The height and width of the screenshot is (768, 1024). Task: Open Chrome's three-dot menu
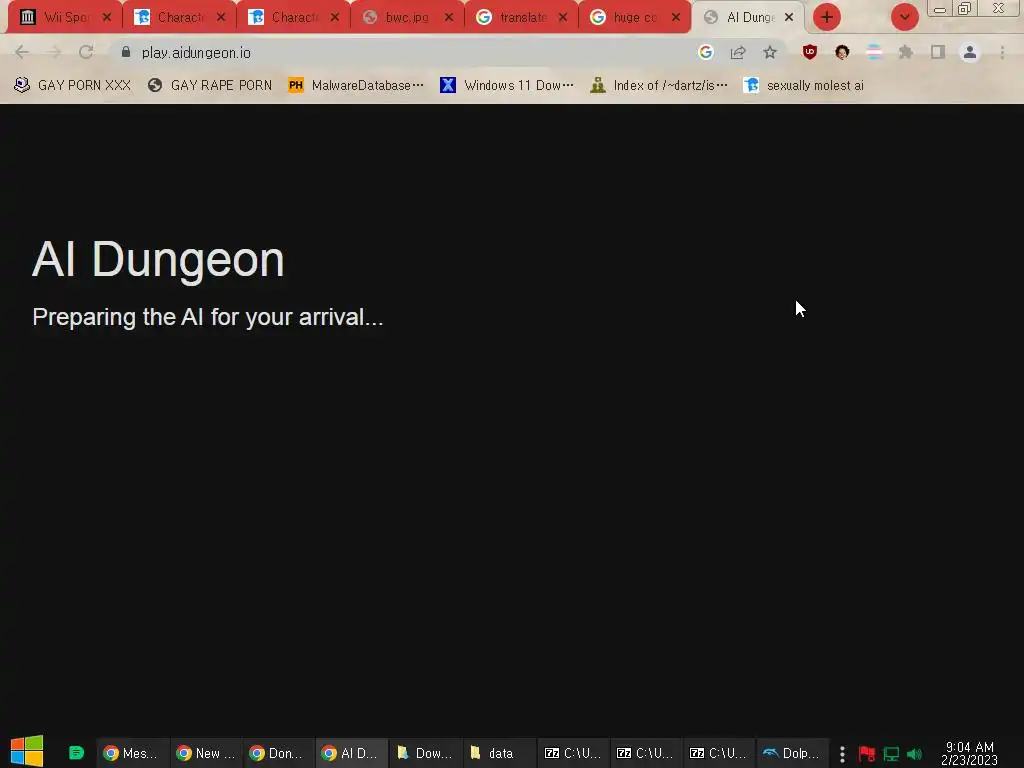point(1002,52)
